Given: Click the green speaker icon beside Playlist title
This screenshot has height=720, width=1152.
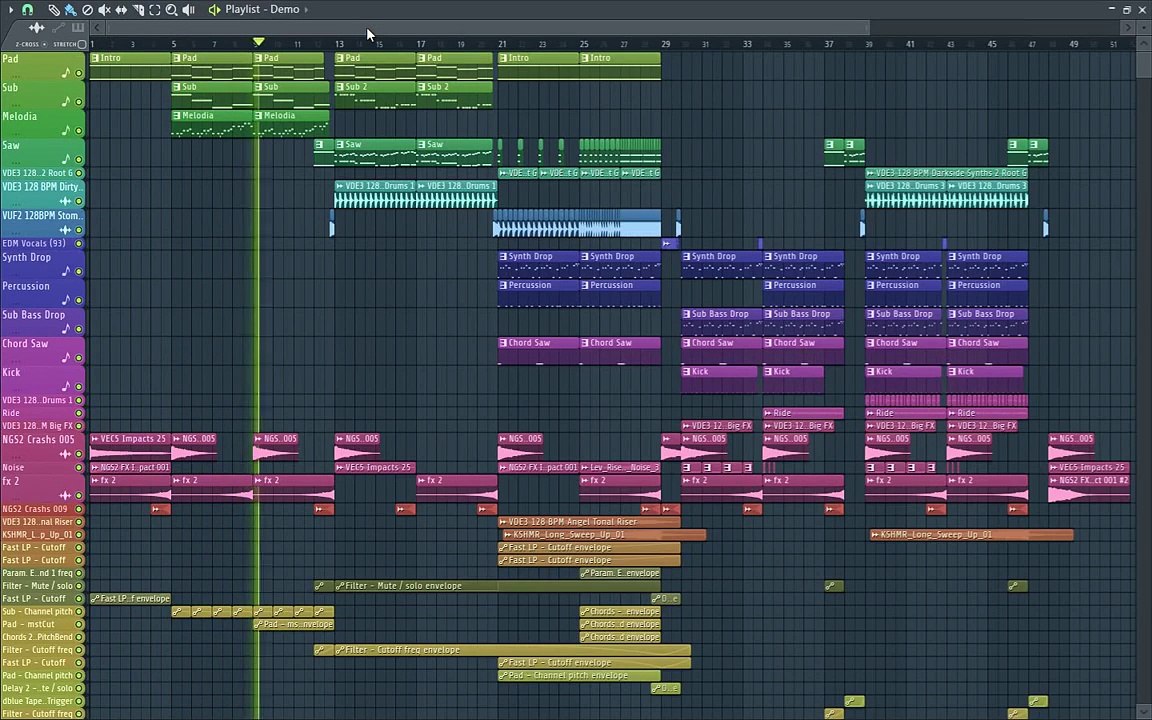Looking at the screenshot, I should 214,10.
